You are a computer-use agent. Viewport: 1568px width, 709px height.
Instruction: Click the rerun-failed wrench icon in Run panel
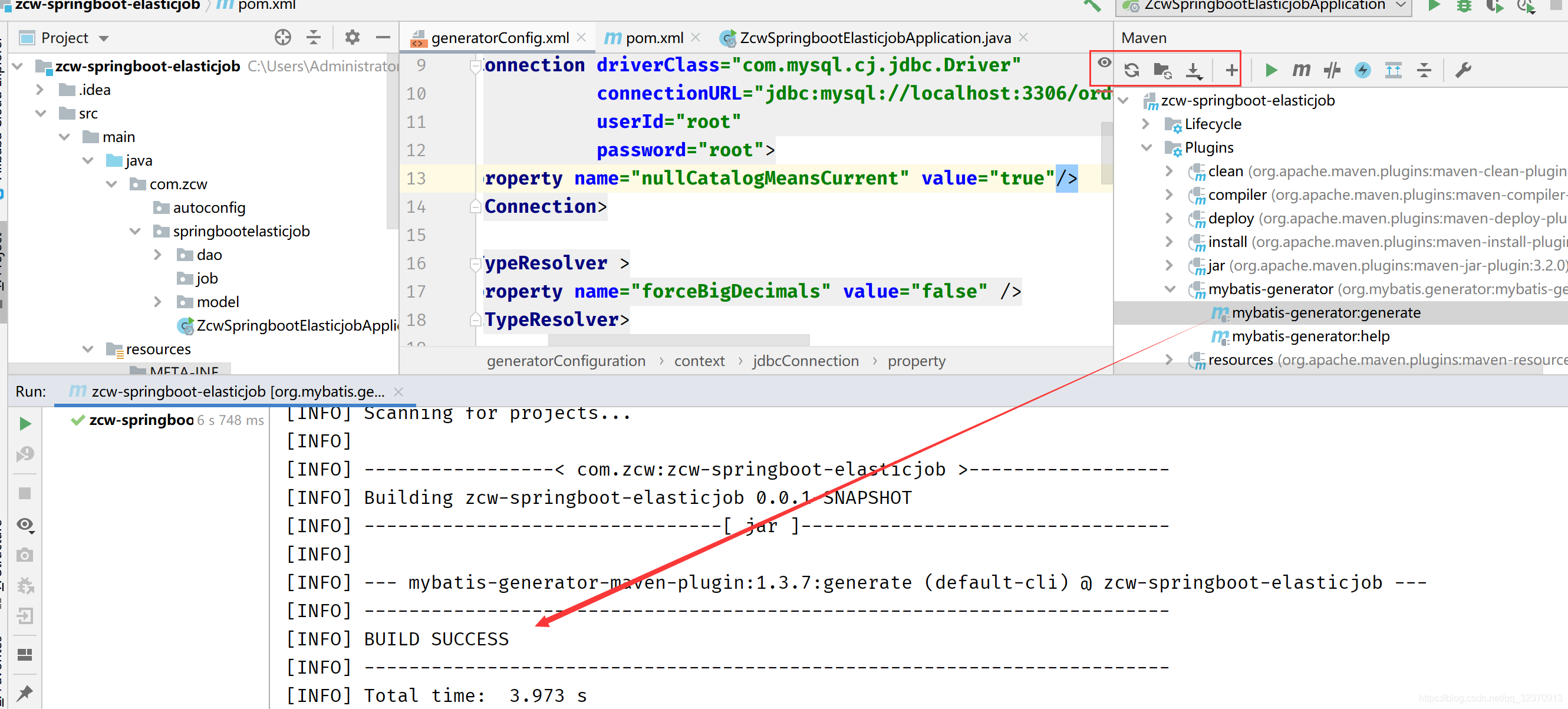click(25, 454)
